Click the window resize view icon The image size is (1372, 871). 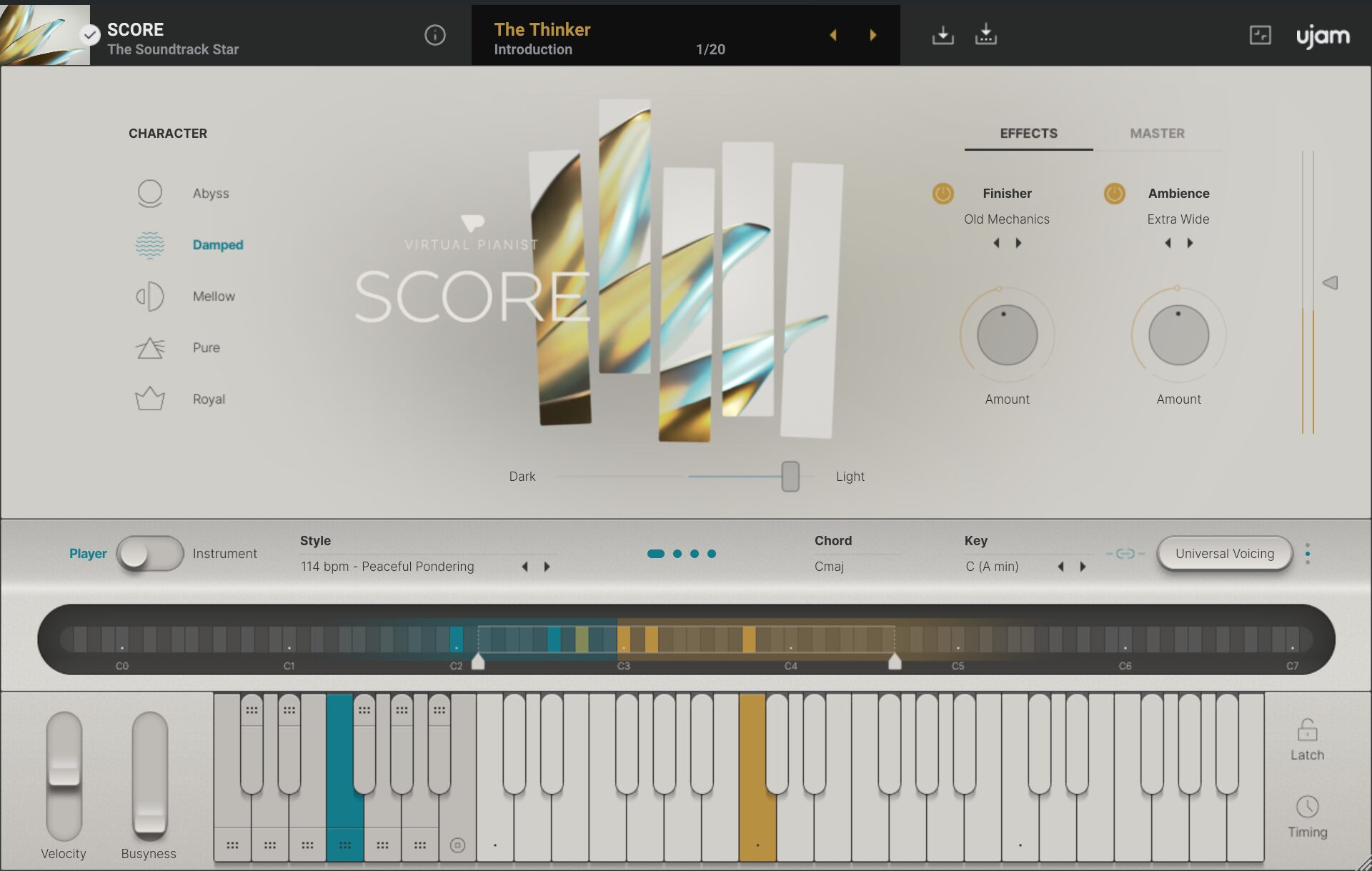coord(1260,34)
